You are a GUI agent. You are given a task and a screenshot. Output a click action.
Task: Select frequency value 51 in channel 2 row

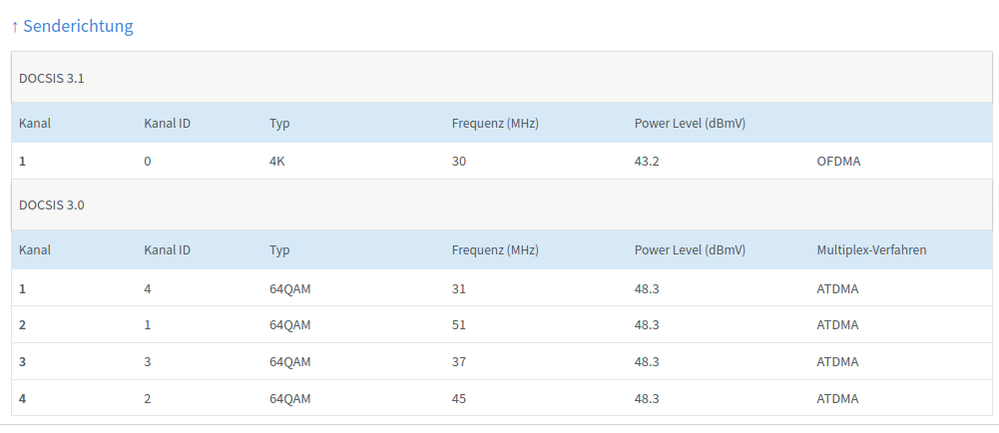(459, 325)
